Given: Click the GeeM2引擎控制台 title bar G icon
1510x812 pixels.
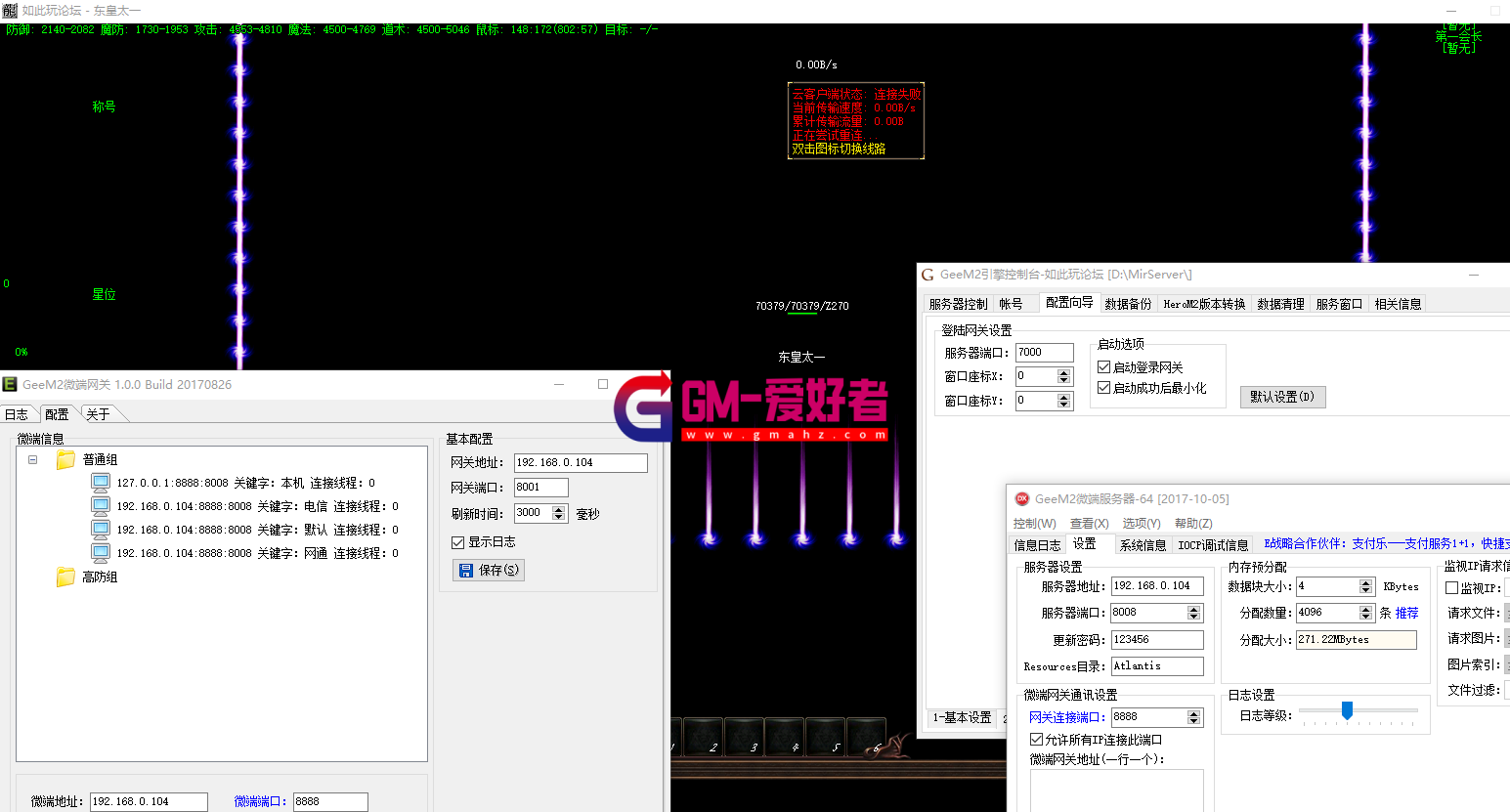Looking at the screenshot, I should click(x=928, y=275).
